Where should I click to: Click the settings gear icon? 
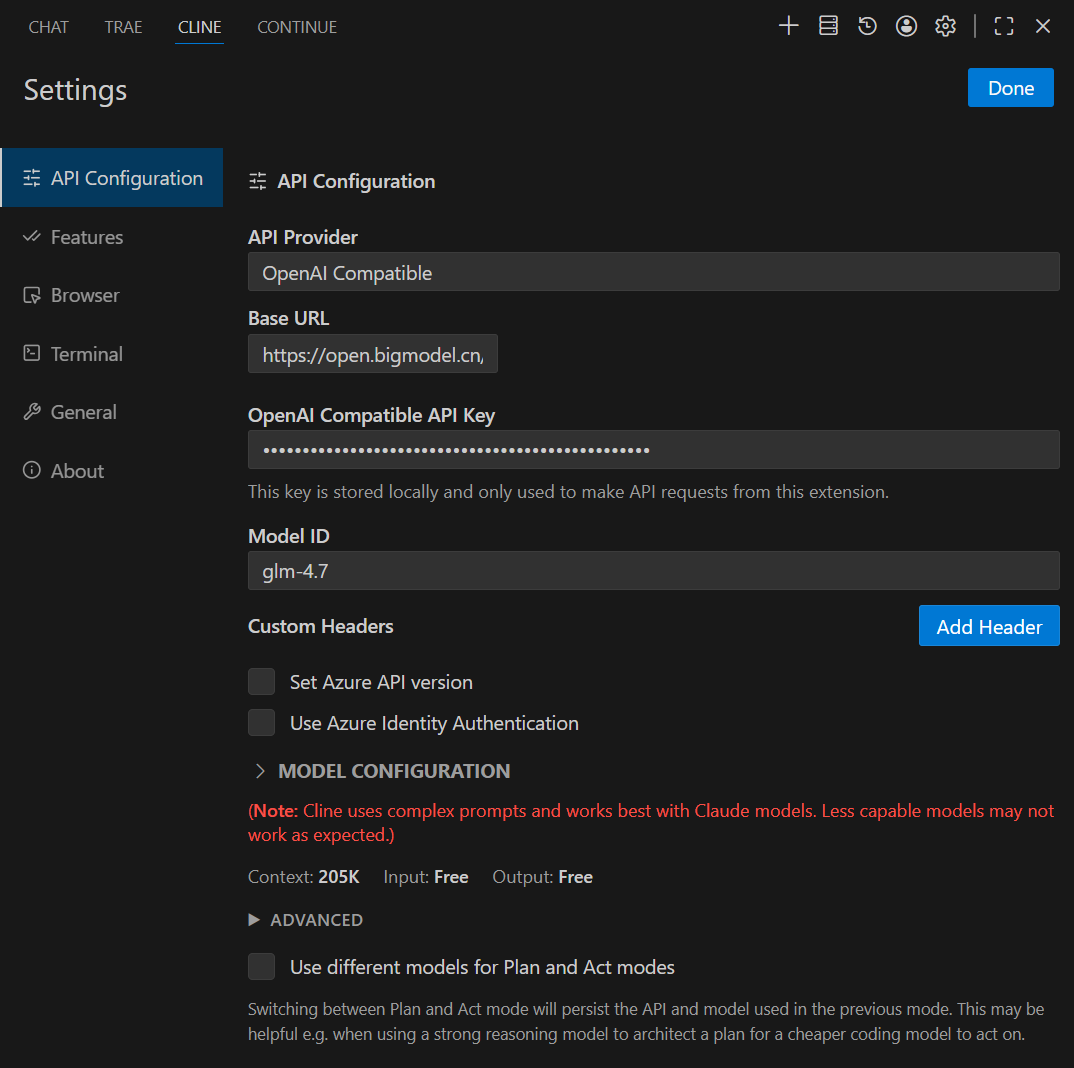945,27
